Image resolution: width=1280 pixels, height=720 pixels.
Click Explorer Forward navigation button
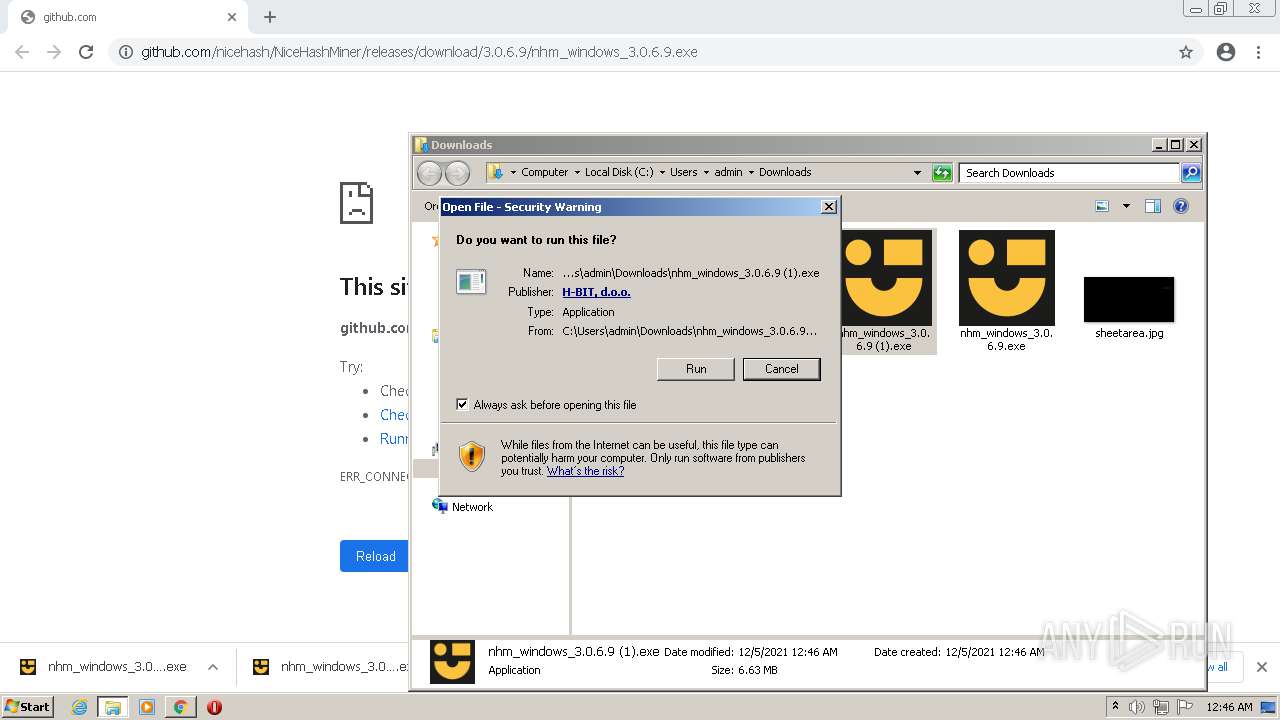(x=457, y=173)
